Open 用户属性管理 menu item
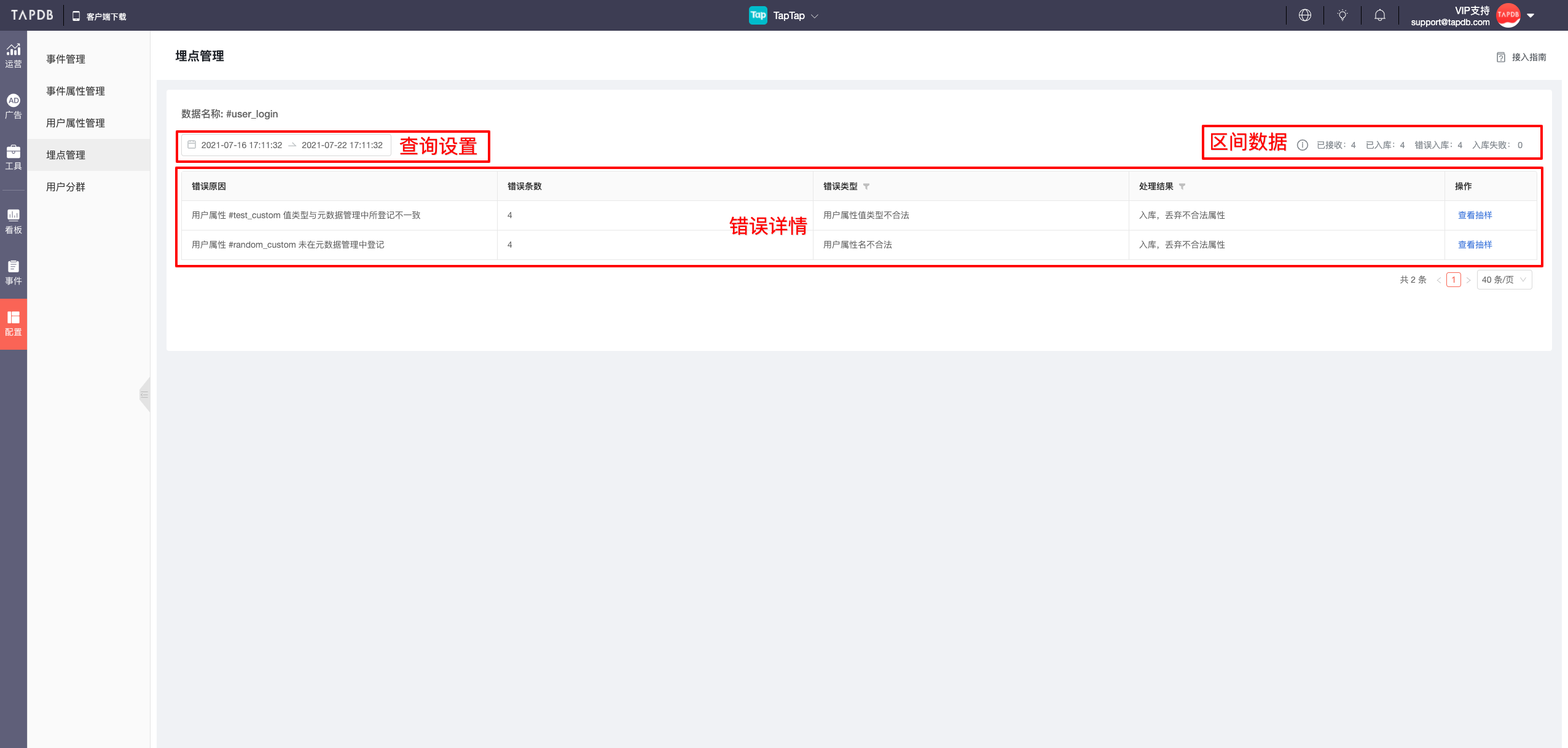Image resolution: width=1568 pixels, height=748 pixels. 76,123
